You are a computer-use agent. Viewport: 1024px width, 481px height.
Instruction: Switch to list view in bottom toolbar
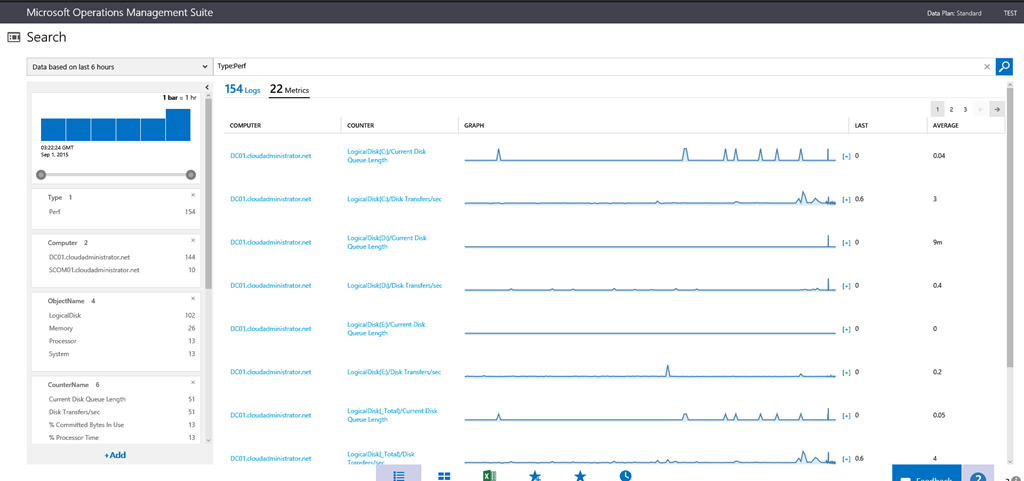pyautogui.click(x=398, y=476)
